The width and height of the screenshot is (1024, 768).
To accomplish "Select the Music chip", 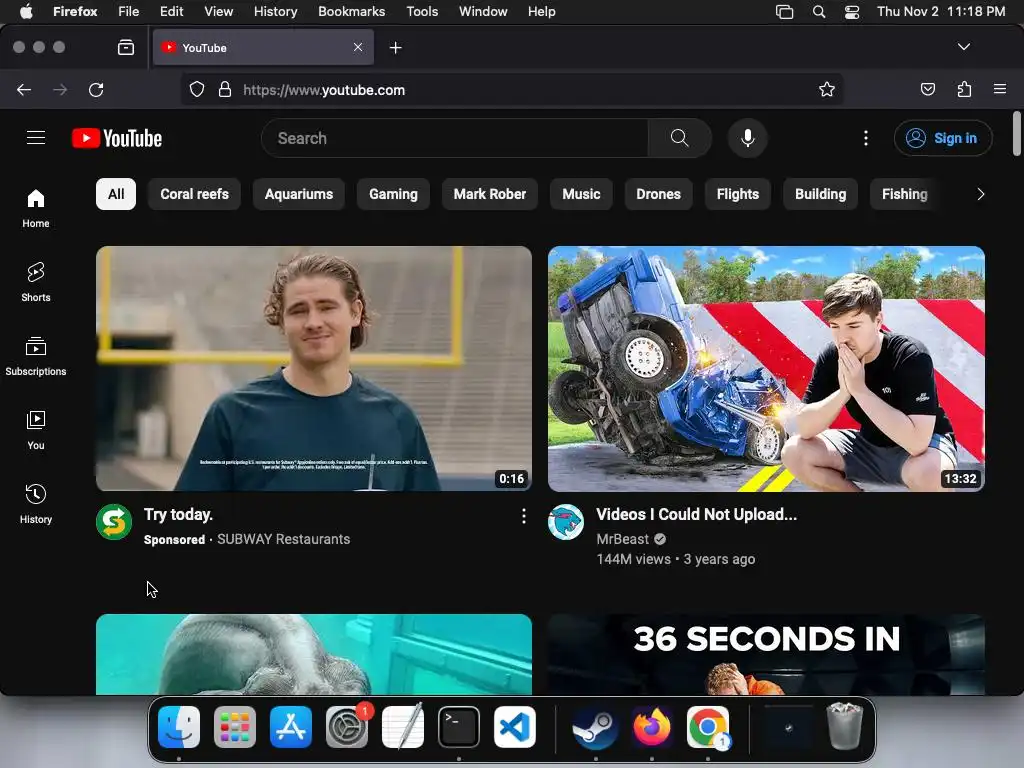I will (x=581, y=194).
